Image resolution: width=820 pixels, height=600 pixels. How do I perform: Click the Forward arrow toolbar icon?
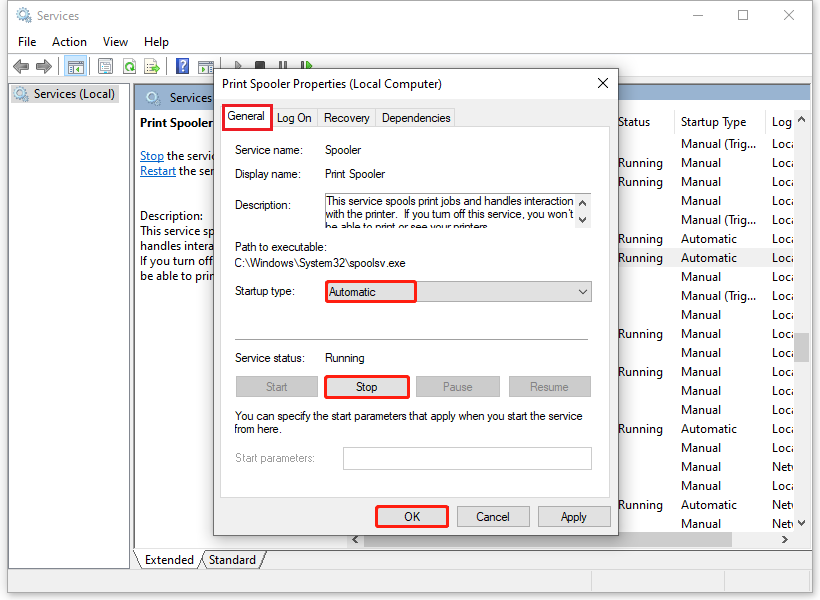coord(44,66)
